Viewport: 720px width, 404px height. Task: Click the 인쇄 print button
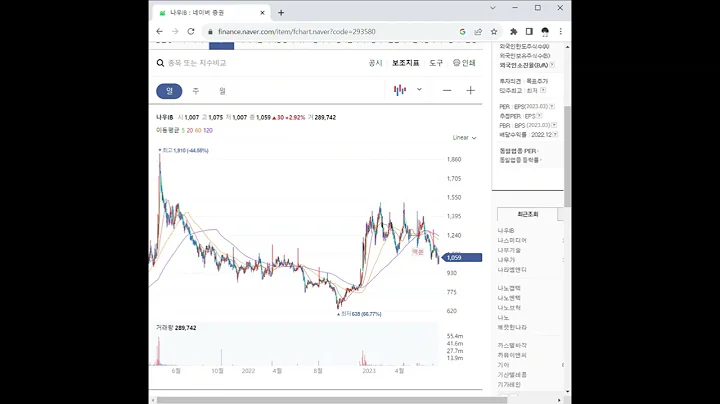464,63
